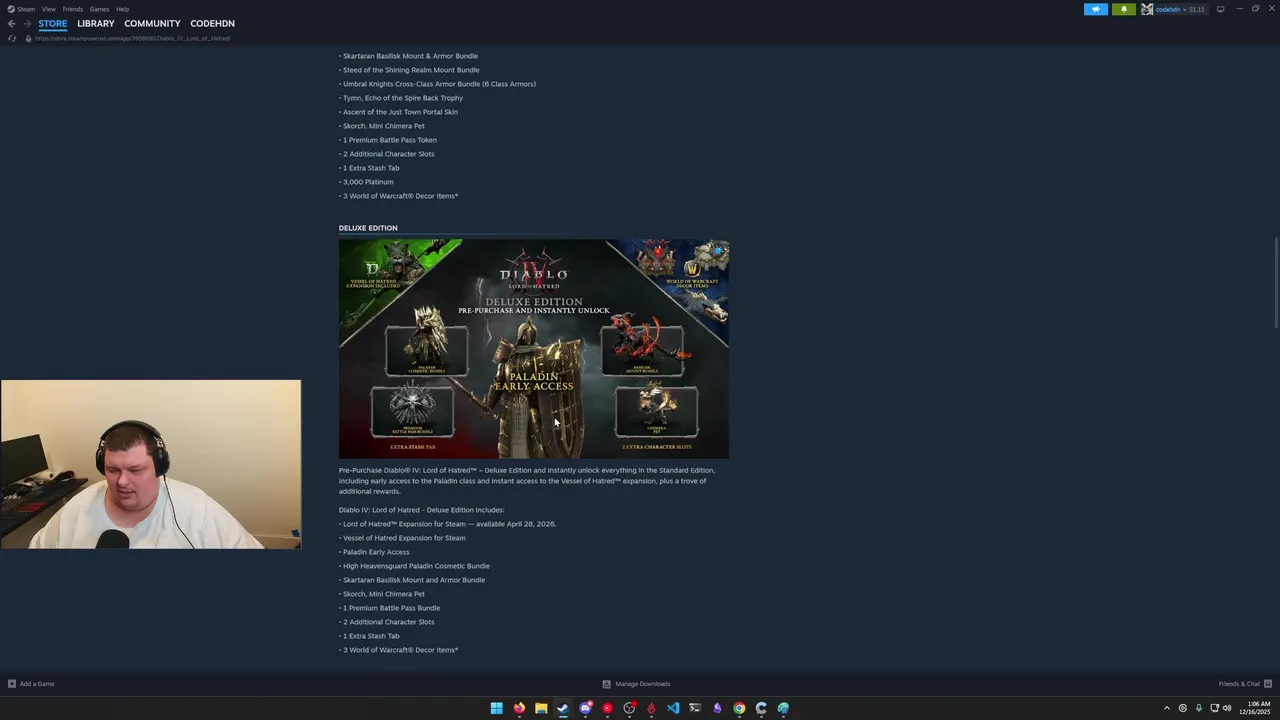1280x720 pixels.
Task: Click the Friends & Chat label
Action: 1239,684
